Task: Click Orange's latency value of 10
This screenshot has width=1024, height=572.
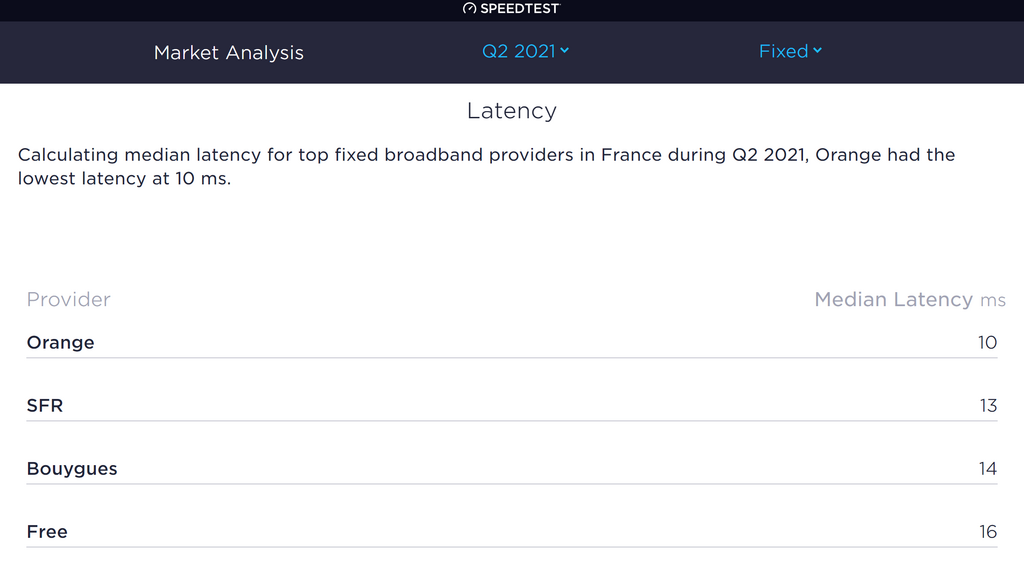Action: [987, 342]
